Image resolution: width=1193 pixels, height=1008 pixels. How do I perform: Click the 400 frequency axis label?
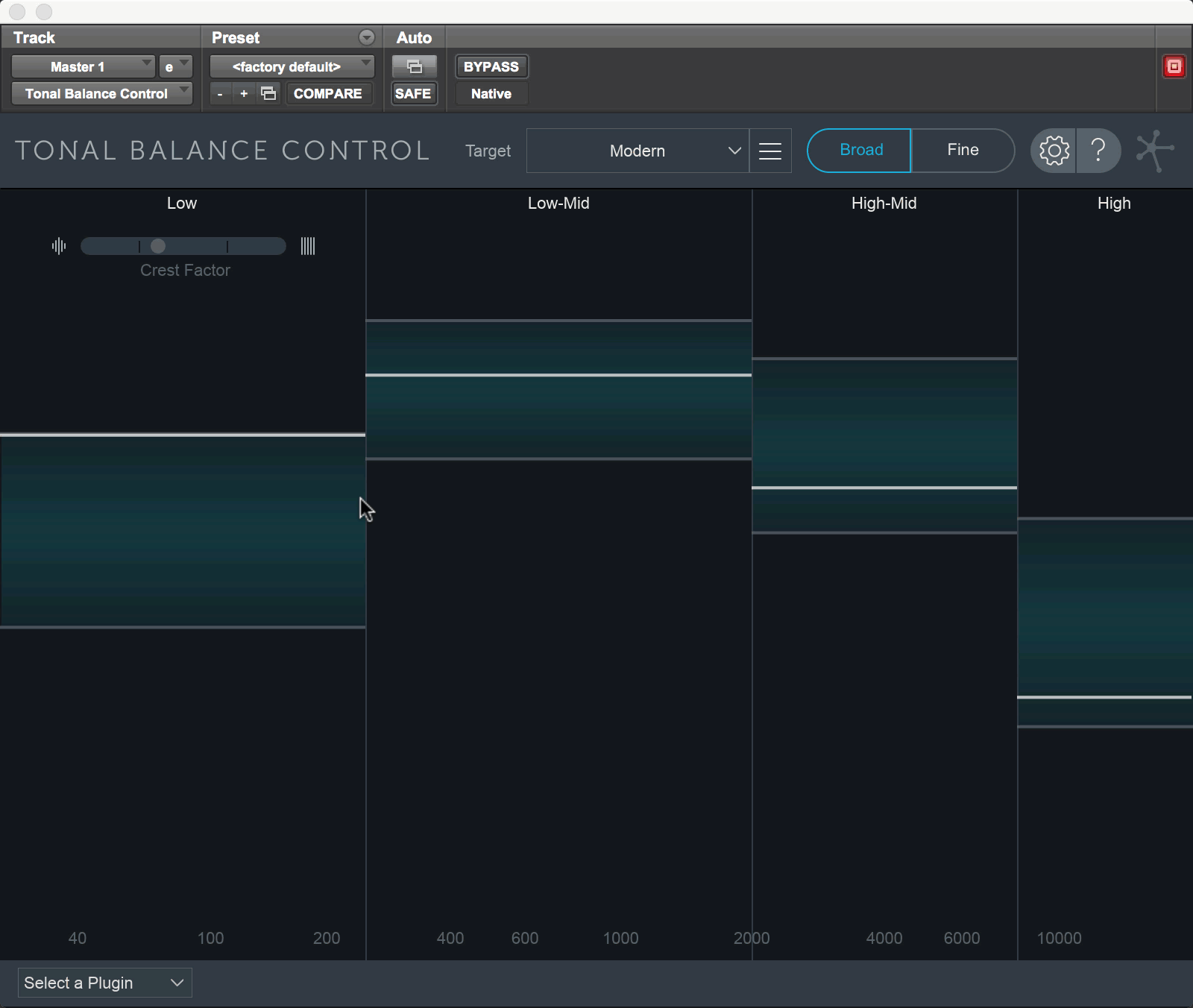[x=450, y=938]
